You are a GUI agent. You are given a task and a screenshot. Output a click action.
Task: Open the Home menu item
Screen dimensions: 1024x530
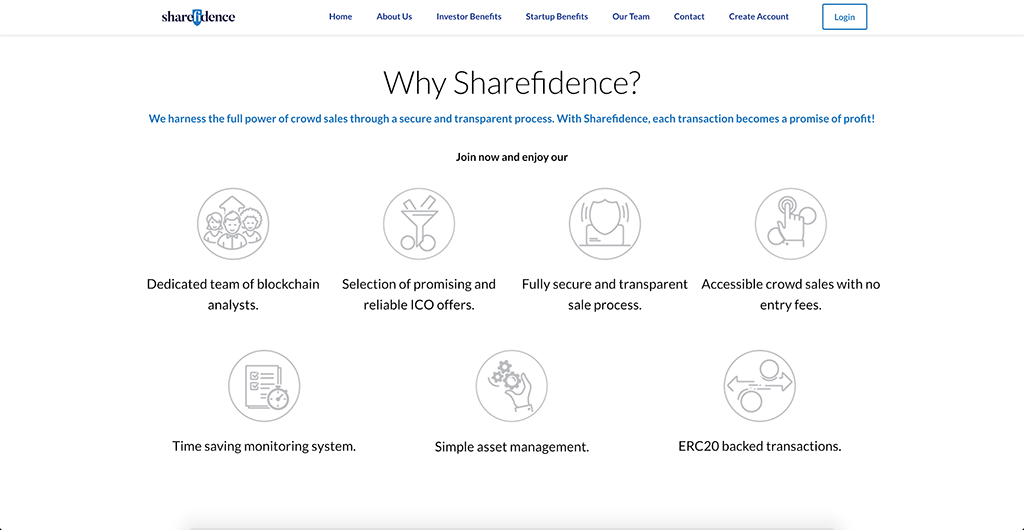[x=340, y=17]
